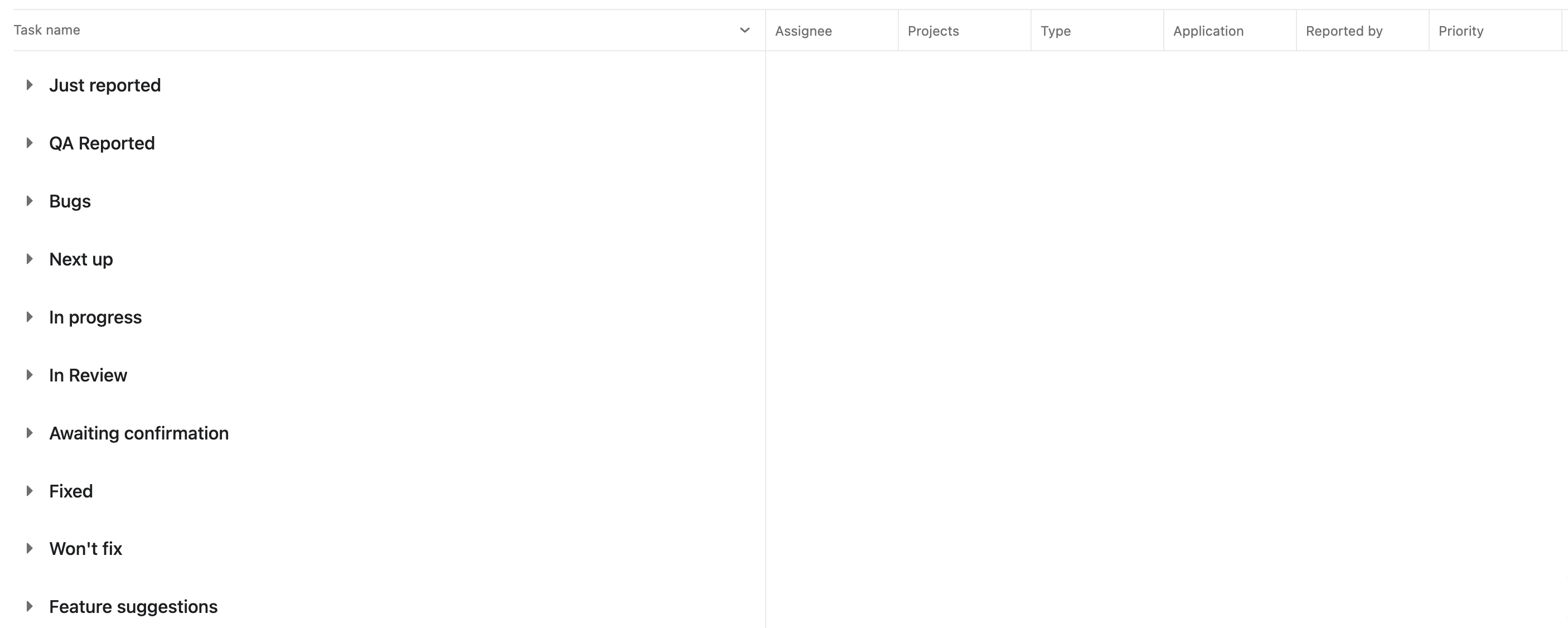This screenshot has width=1568, height=628.
Task: Expand the Bugs section triangle
Action: (29, 201)
